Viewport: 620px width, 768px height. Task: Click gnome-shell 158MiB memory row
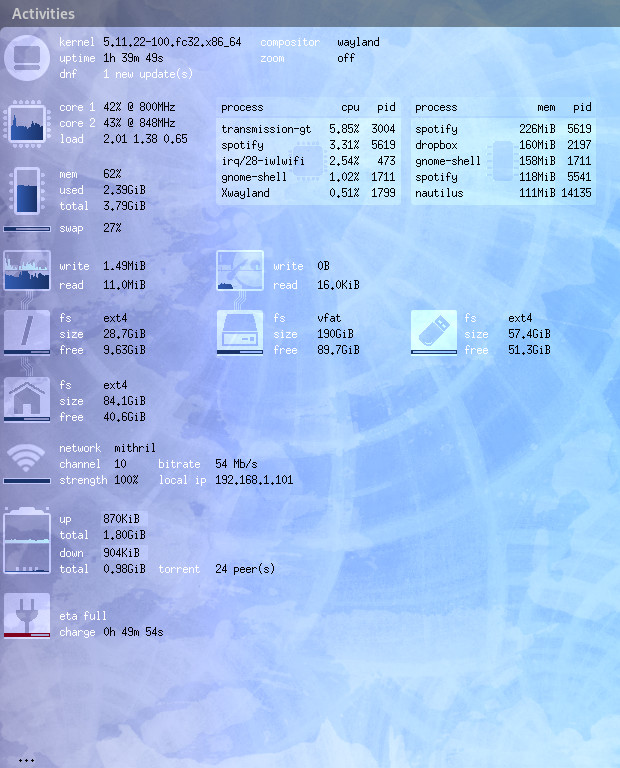503,161
